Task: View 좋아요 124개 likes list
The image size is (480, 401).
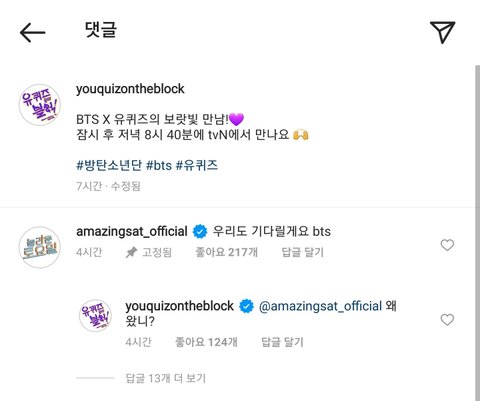Action: [x=206, y=342]
